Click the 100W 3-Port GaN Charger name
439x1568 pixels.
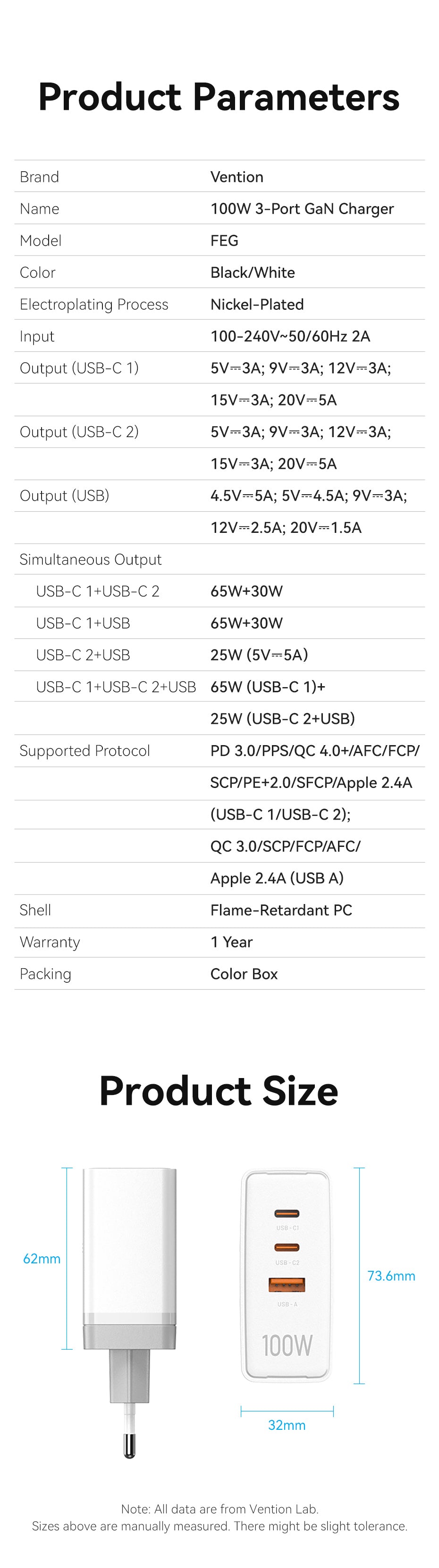click(302, 209)
